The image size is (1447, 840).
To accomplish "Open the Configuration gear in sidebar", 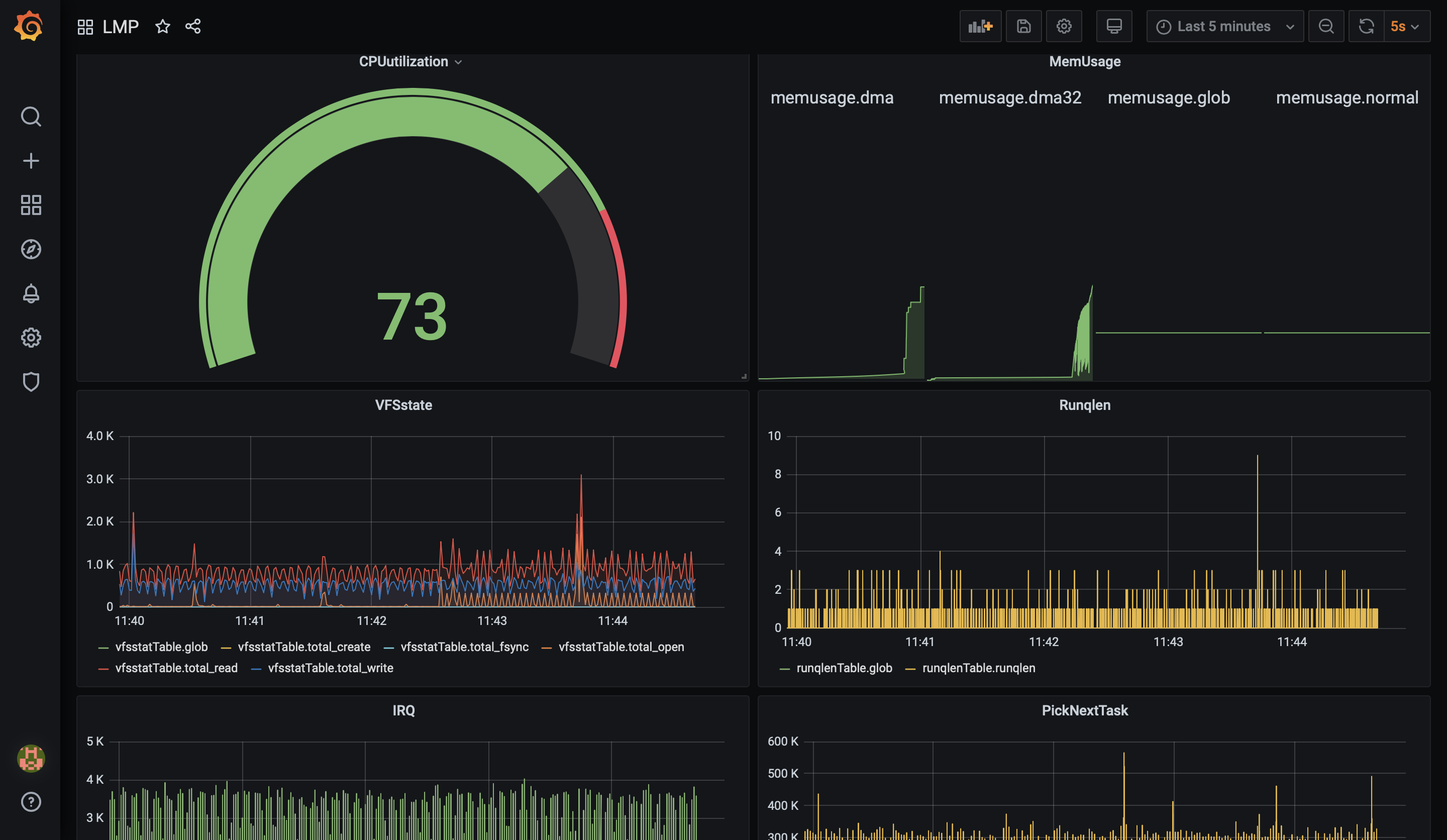I will click(x=31, y=338).
